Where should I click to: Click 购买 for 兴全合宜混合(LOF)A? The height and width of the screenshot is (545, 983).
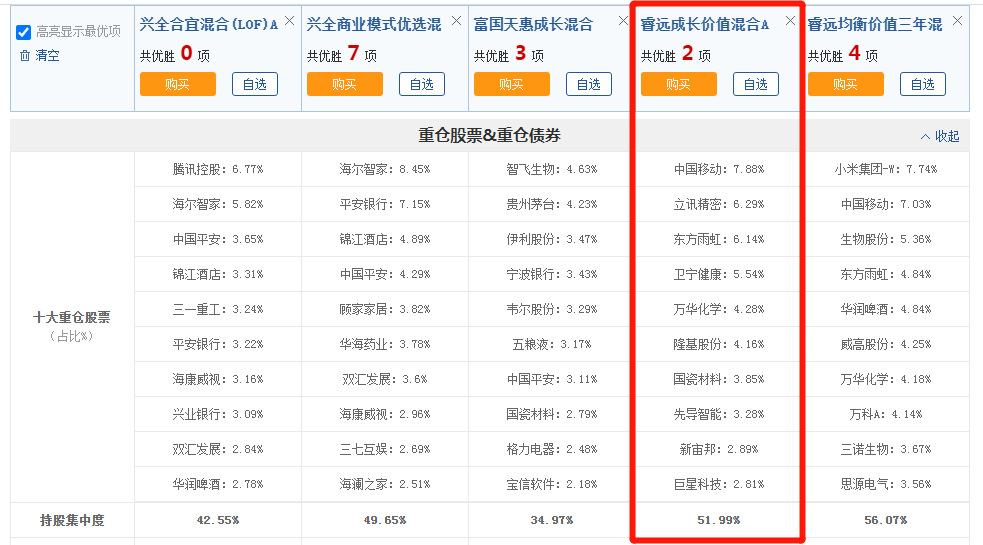[178, 84]
